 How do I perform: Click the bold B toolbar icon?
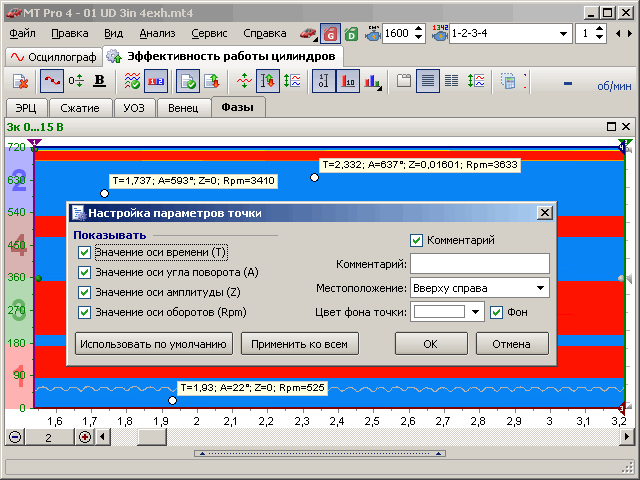tap(100, 81)
